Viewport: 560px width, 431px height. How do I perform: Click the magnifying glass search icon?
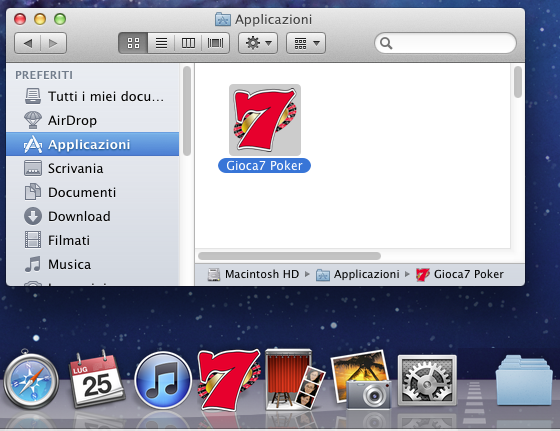[386, 43]
